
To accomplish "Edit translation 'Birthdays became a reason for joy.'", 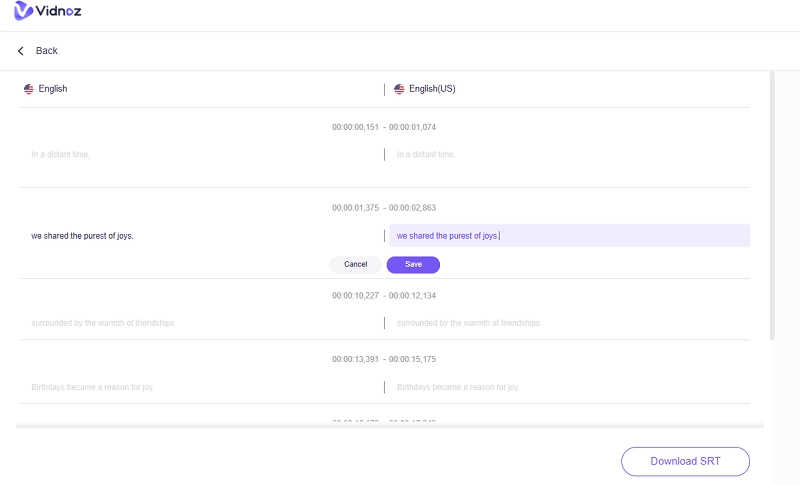I will coord(458,387).
